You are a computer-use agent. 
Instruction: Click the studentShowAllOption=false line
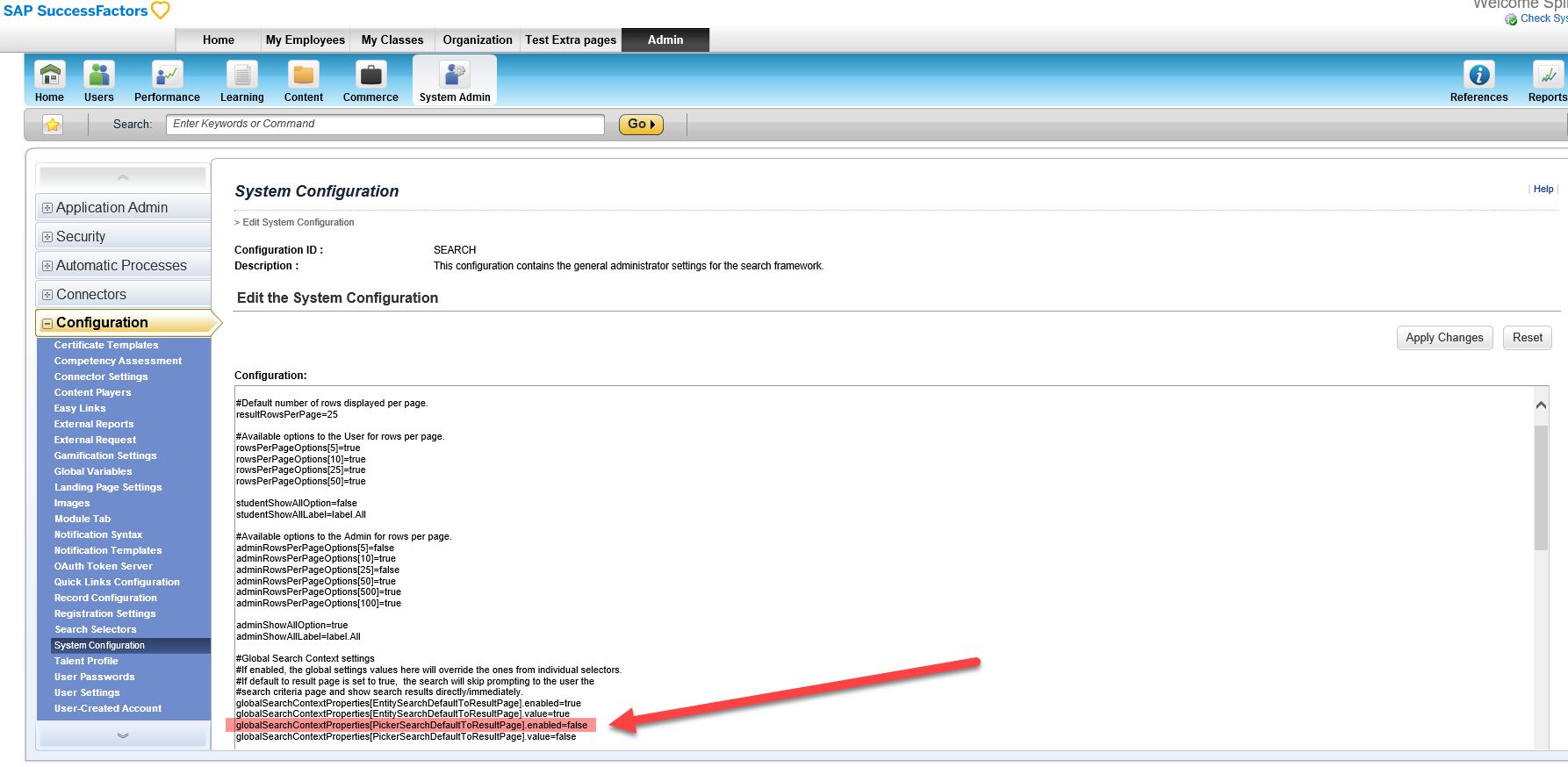point(297,503)
